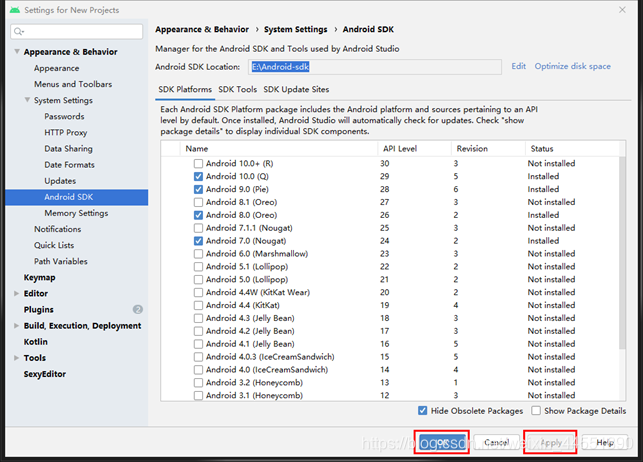Viewport: 643px width, 462px height.
Task: Open the Plugins settings
Action: (x=39, y=310)
